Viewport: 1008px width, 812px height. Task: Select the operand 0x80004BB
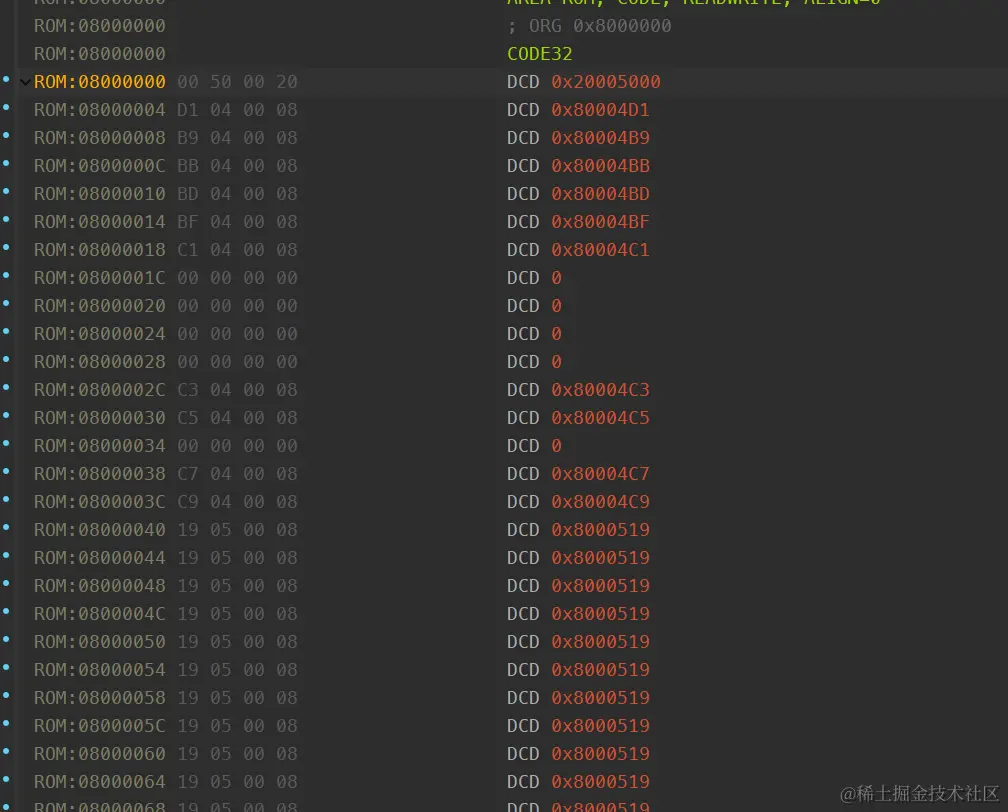pyautogui.click(x=600, y=166)
